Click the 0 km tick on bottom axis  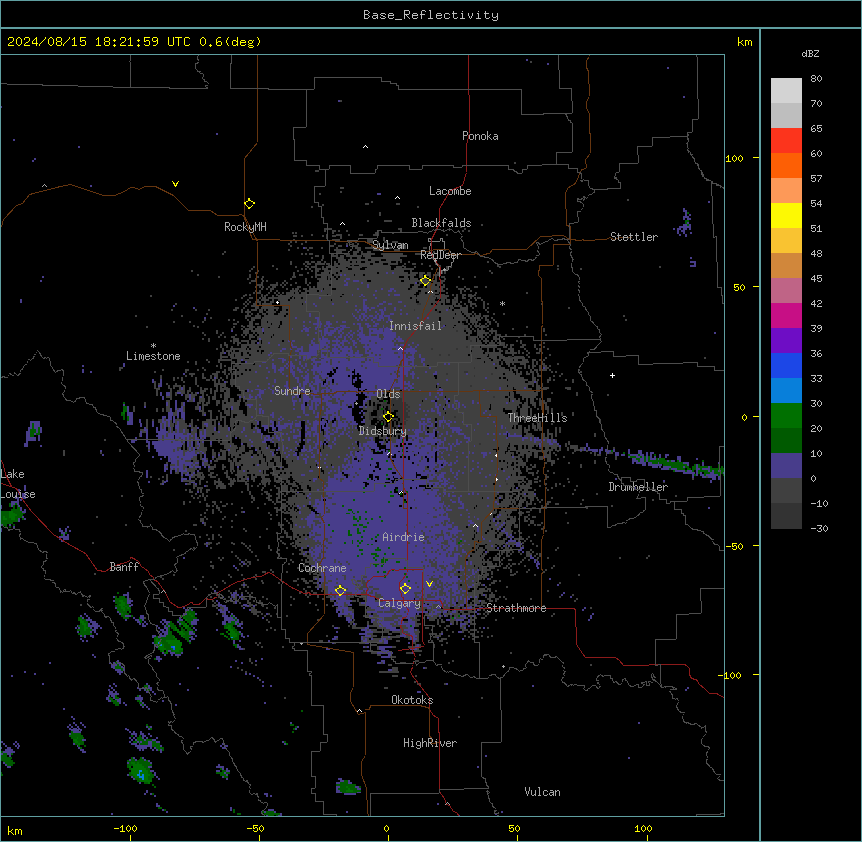(386, 828)
